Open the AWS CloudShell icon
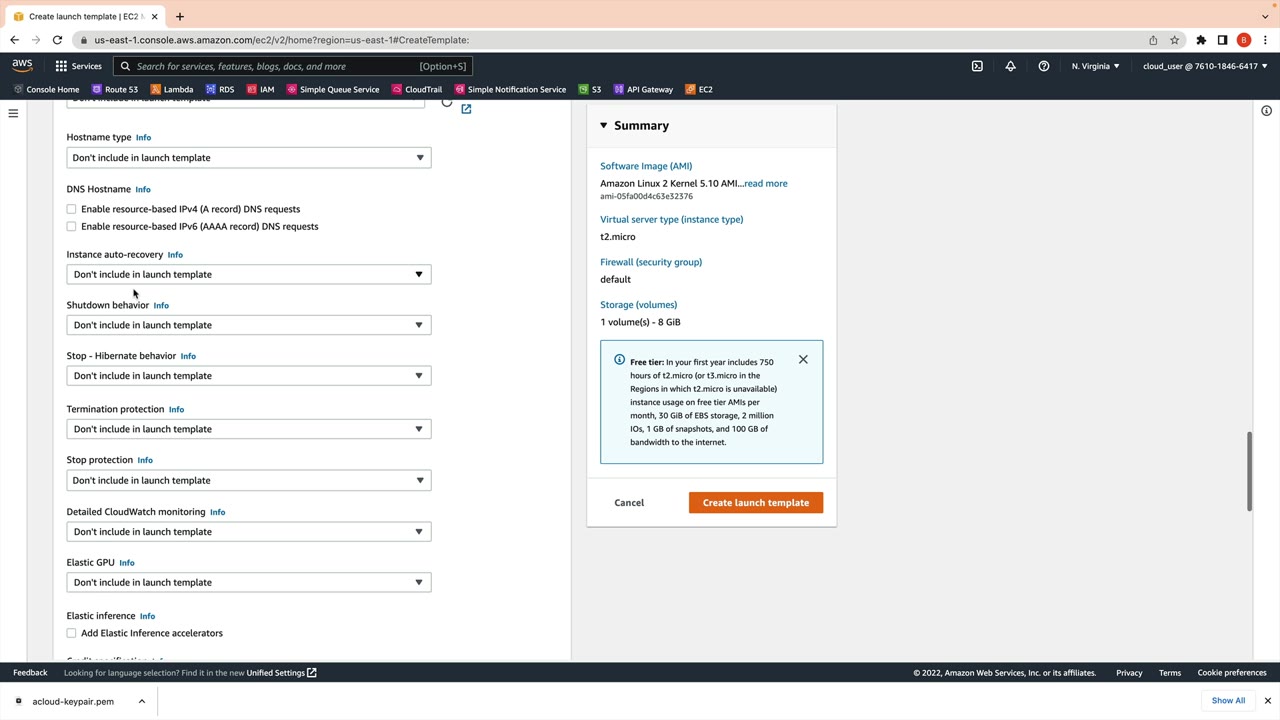This screenshot has width=1280, height=720. point(977,66)
